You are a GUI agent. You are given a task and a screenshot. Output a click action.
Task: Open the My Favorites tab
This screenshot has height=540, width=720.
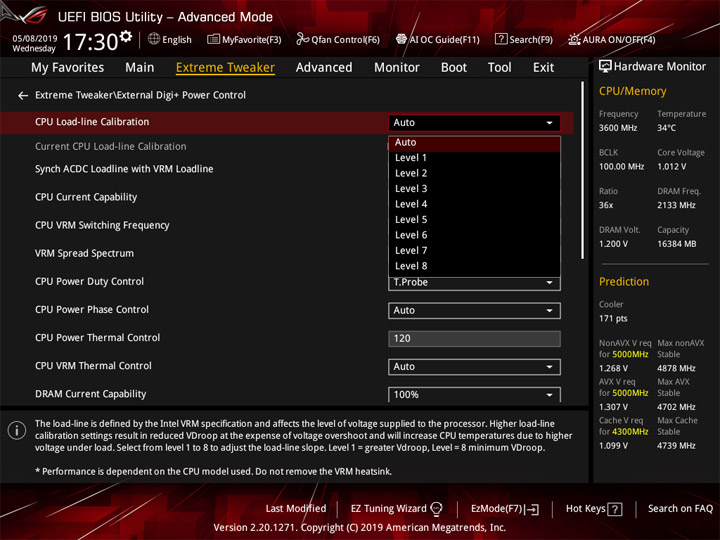68,68
